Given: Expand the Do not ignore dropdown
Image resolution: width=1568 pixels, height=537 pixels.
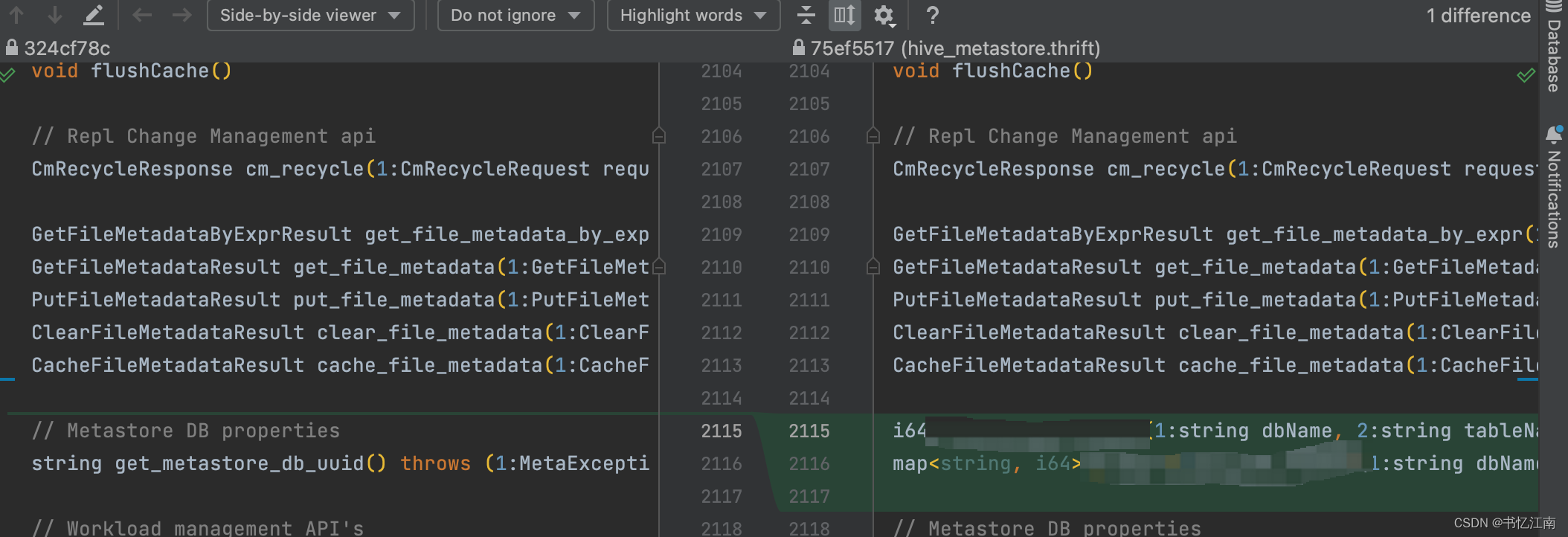Looking at the screenshot, I should [515, 15].
